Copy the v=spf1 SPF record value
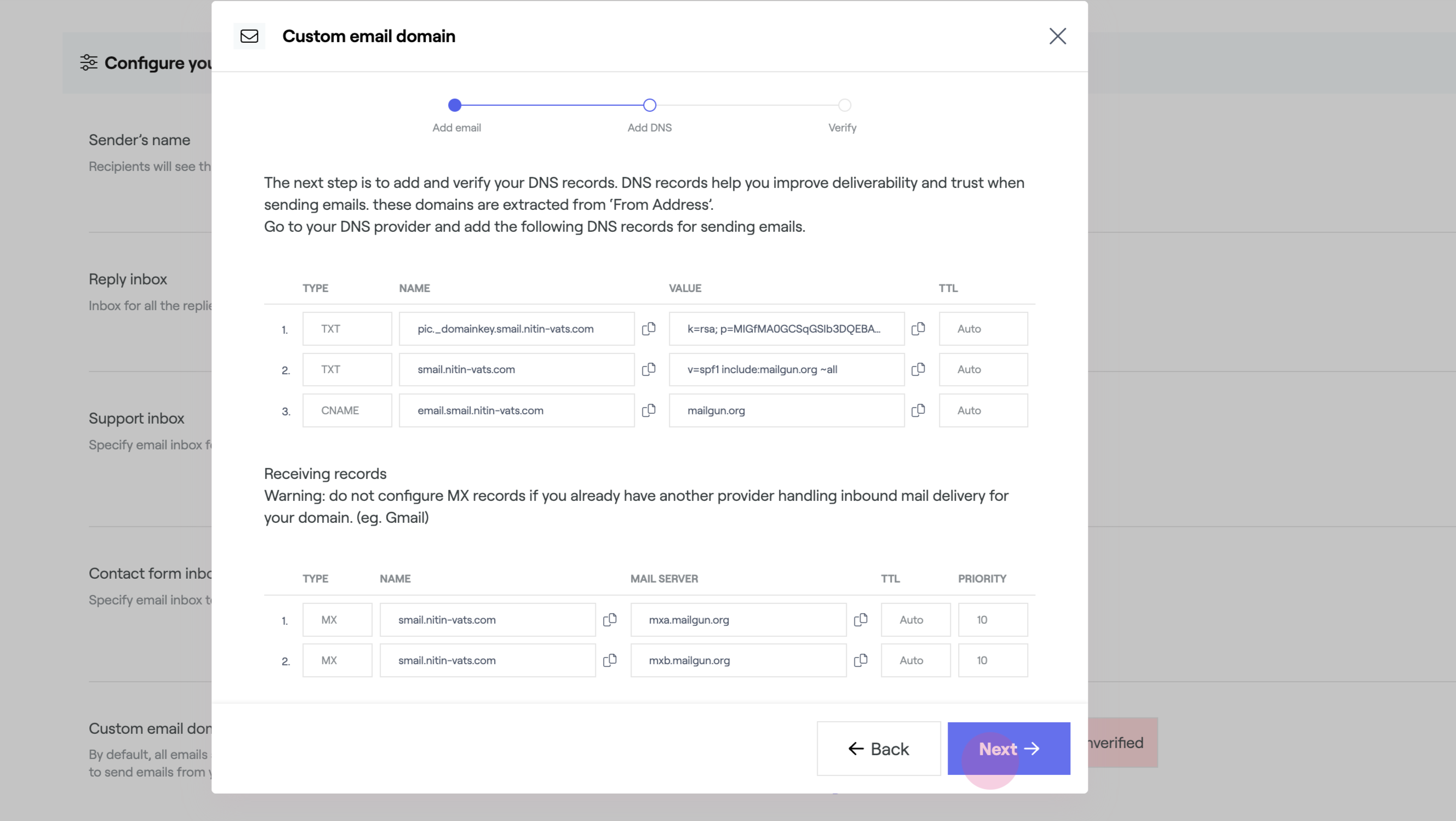Screen dimensions: 1456x821 point(919,369)
